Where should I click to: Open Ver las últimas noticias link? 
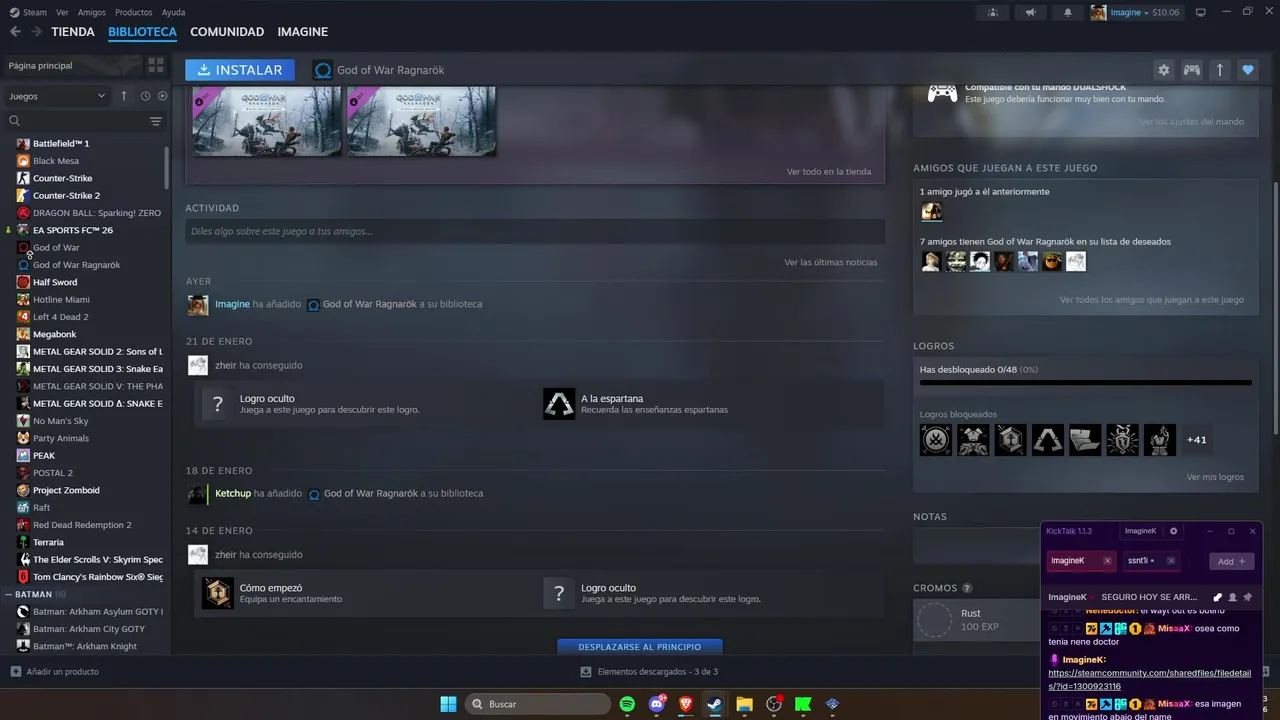point(830,262)
